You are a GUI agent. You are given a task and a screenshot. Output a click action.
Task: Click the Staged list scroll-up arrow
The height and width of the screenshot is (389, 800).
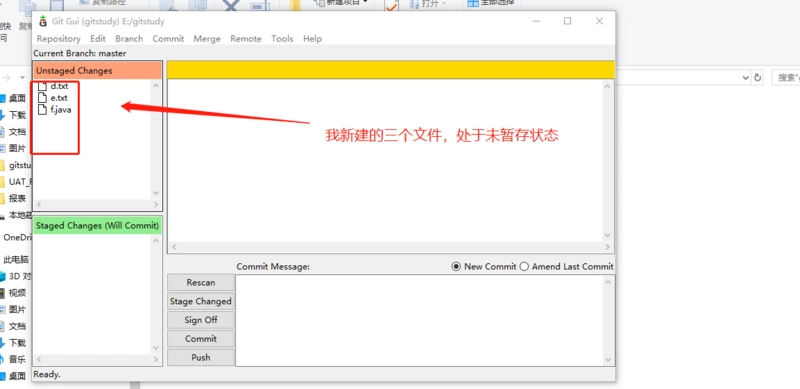click(156, 240)
